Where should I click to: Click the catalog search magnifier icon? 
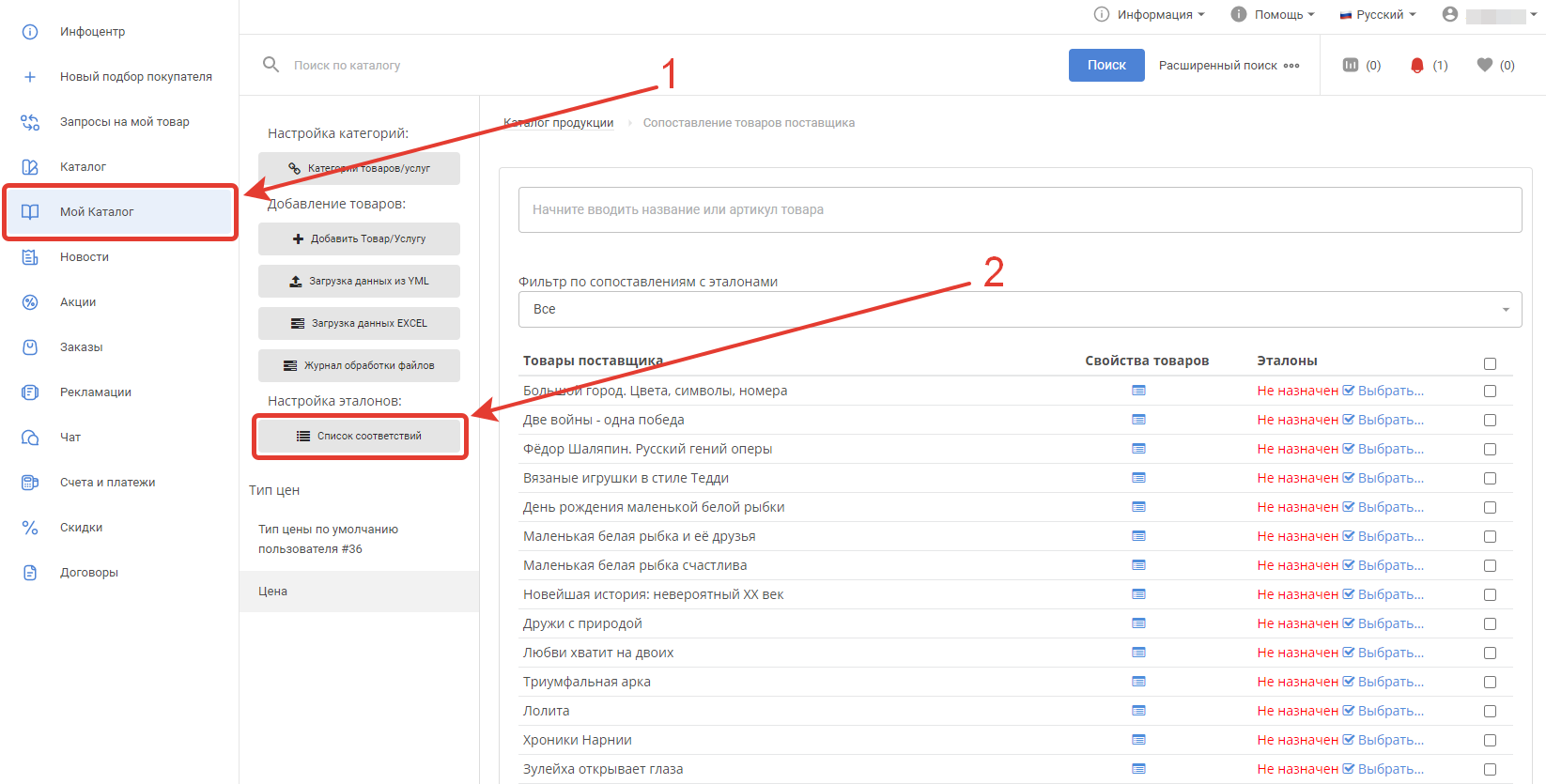click(x=271, y=65)
